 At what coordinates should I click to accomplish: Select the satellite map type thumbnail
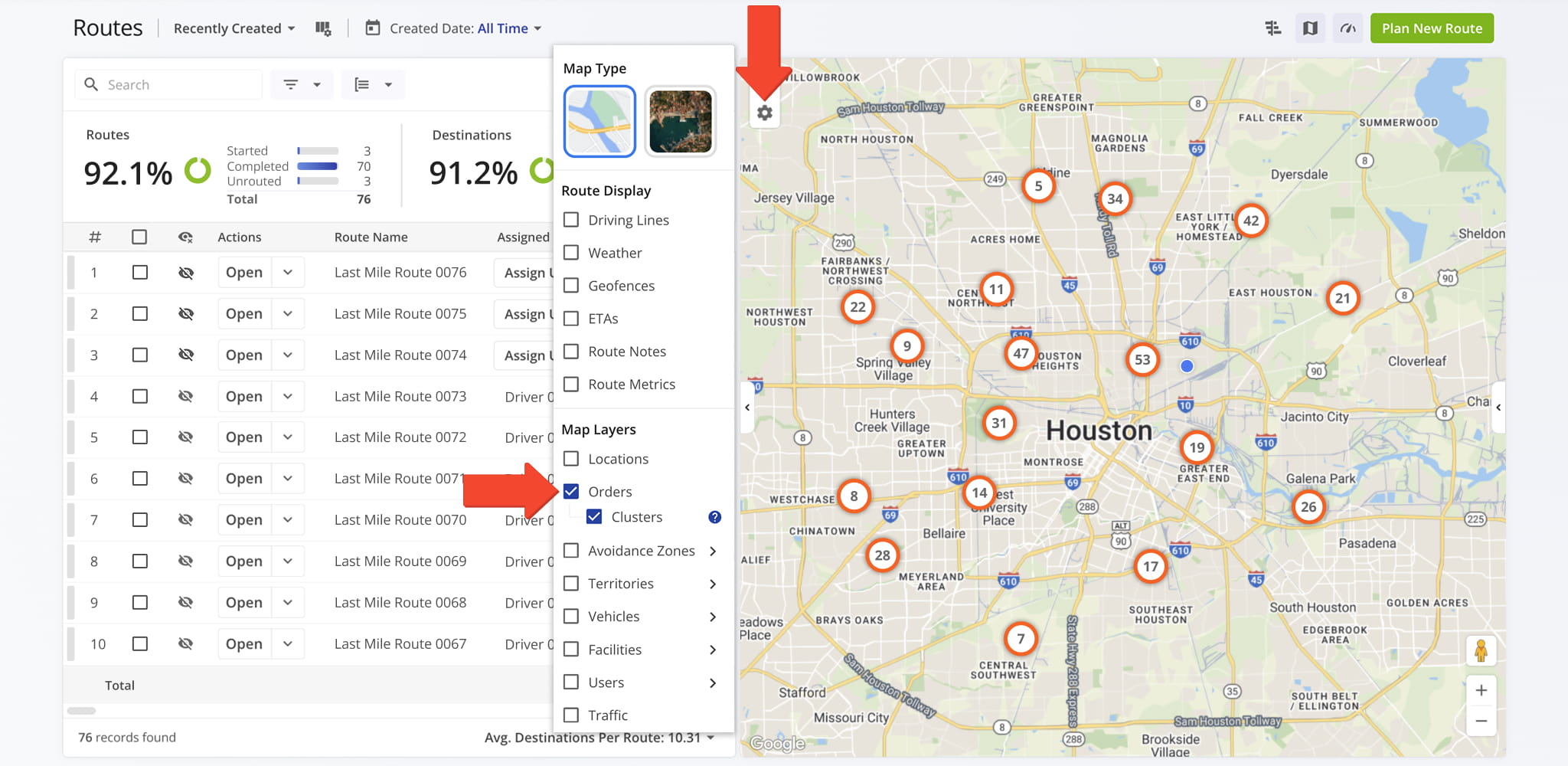click(x=680, y=121)
